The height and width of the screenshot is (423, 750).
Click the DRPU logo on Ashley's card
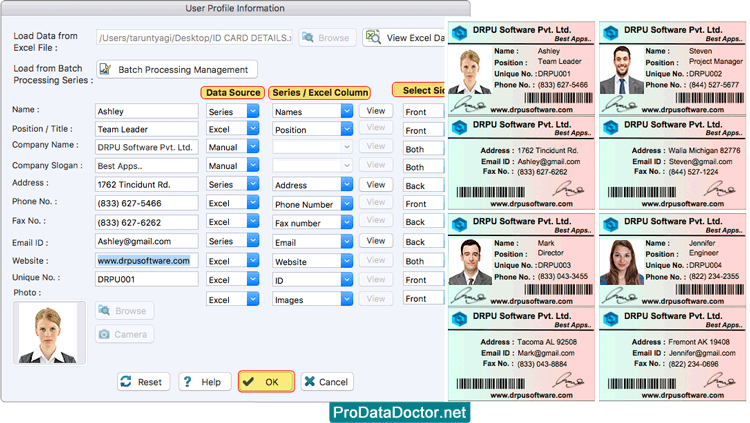tap(460, 33)
